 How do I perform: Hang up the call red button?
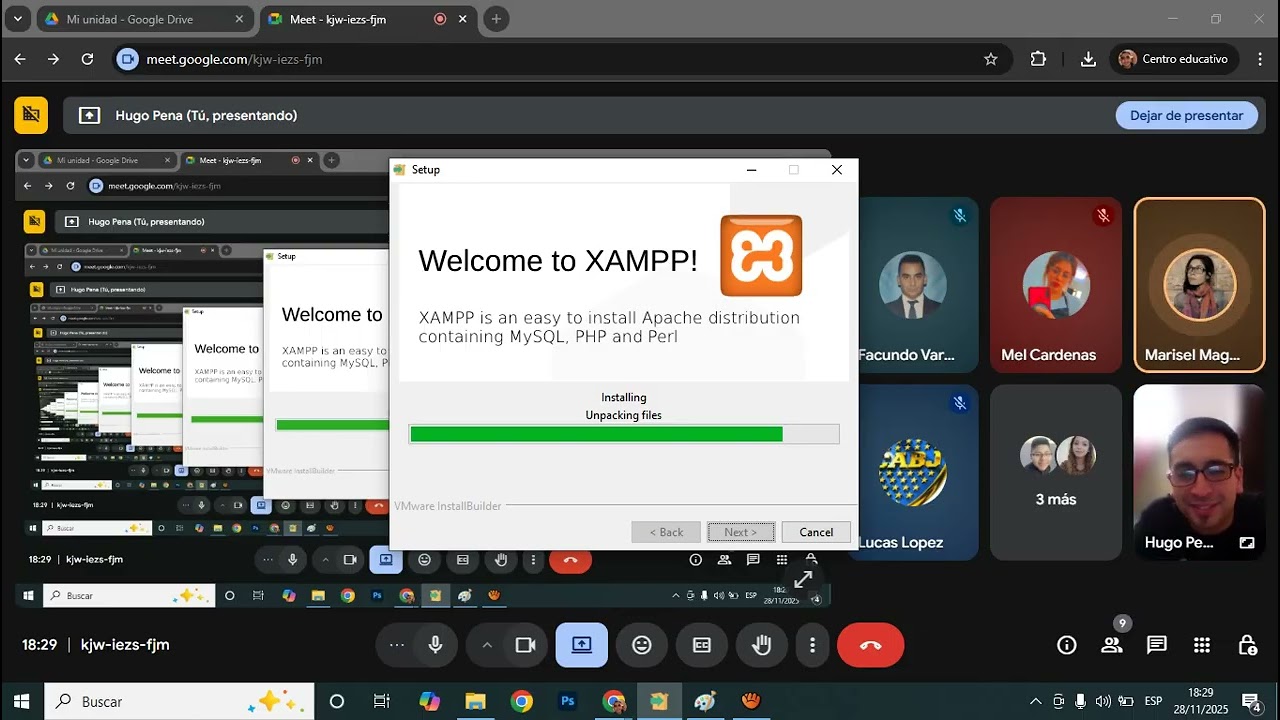[870, 645]
